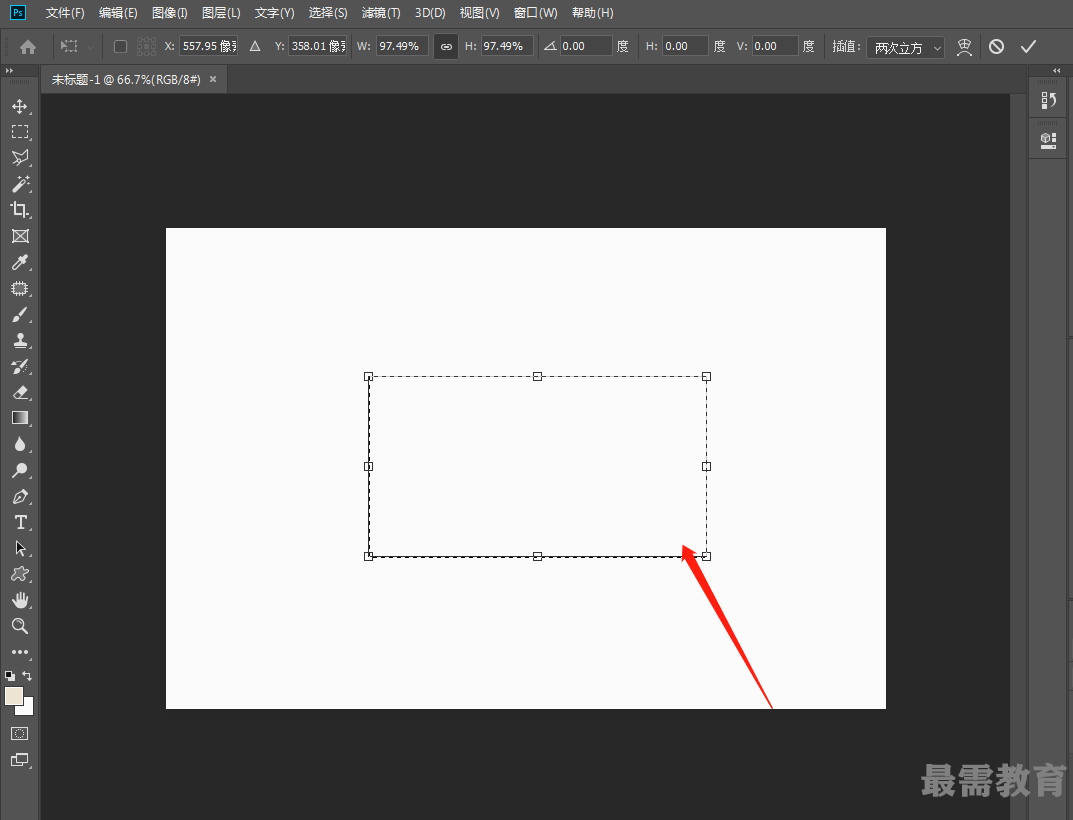Viewport: 1073px width, 820px height.
Task: Select the Horizontal Type tool
Action: (20, 522)
